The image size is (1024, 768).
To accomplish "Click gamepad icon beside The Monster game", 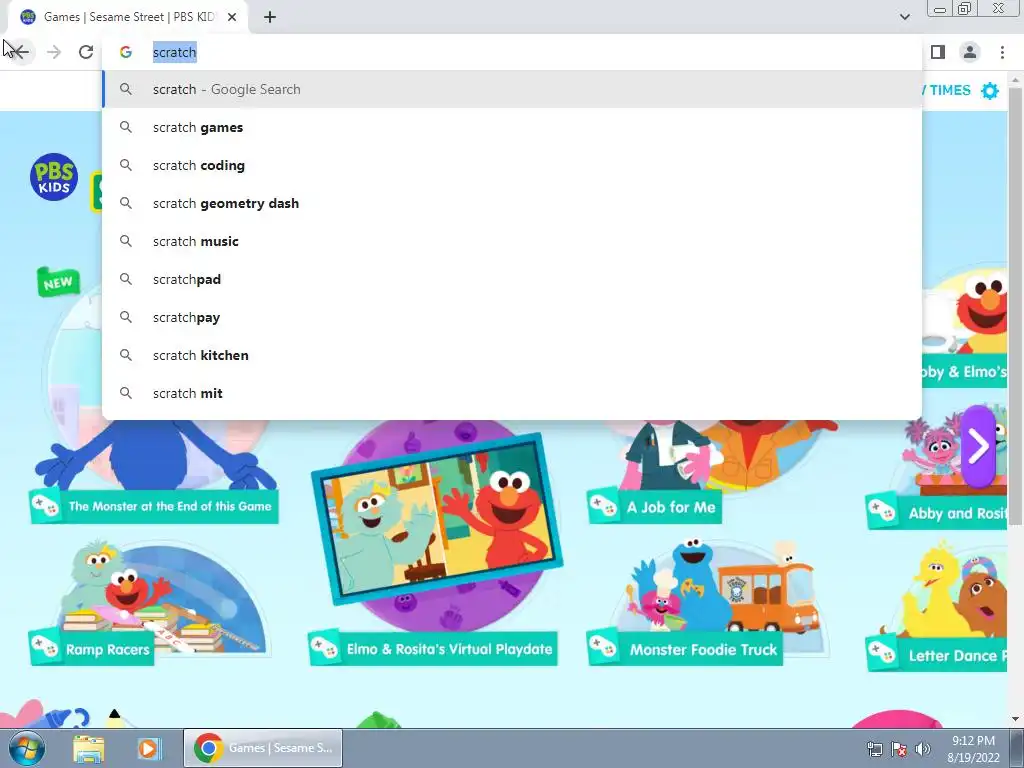I will click(x=45, y=505).
